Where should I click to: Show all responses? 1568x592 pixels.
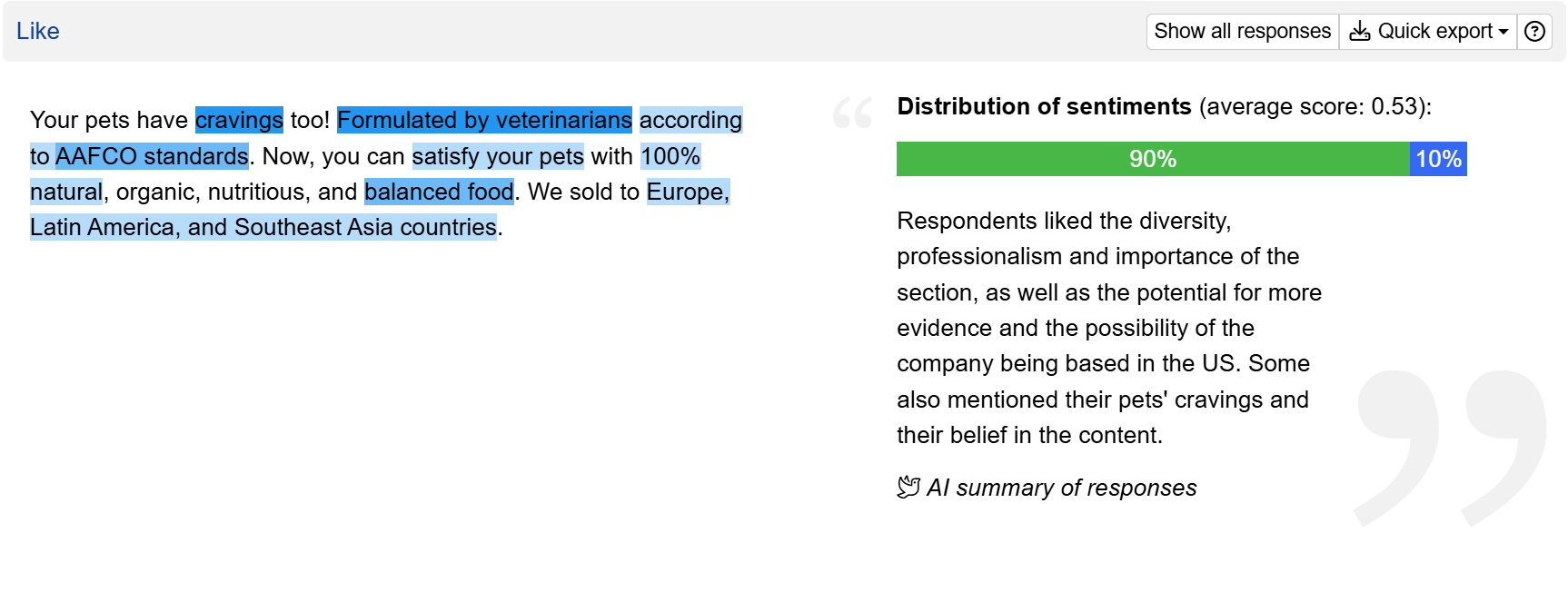click(x=1243, y=32)
